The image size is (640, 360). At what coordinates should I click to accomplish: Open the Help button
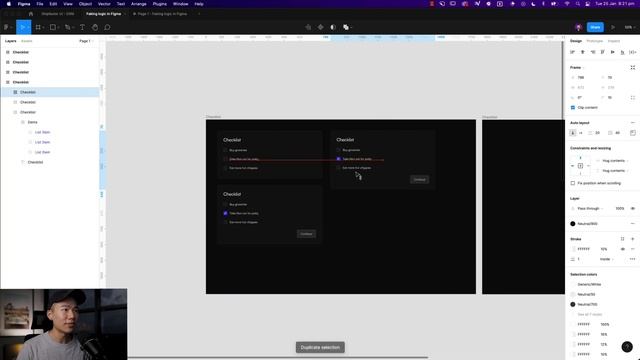tap(627, 347)
